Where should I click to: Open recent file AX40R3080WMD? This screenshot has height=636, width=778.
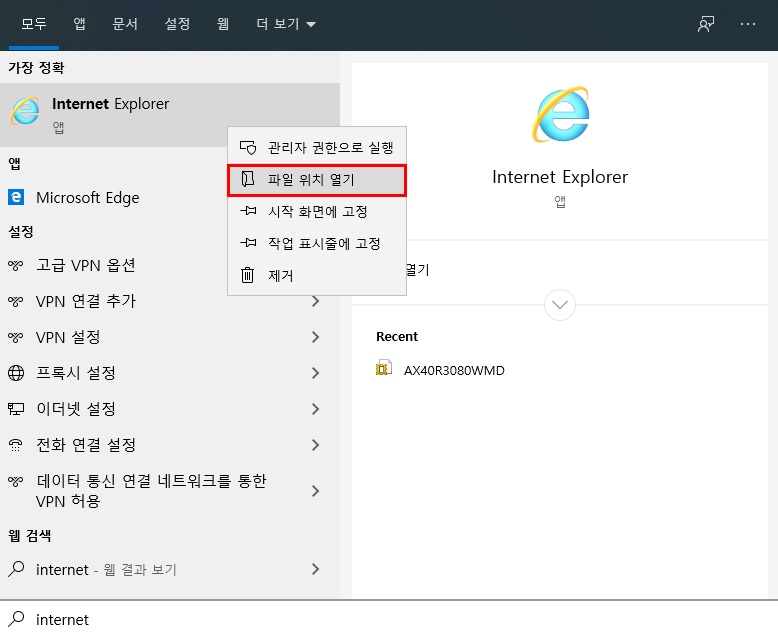[440, 370]
